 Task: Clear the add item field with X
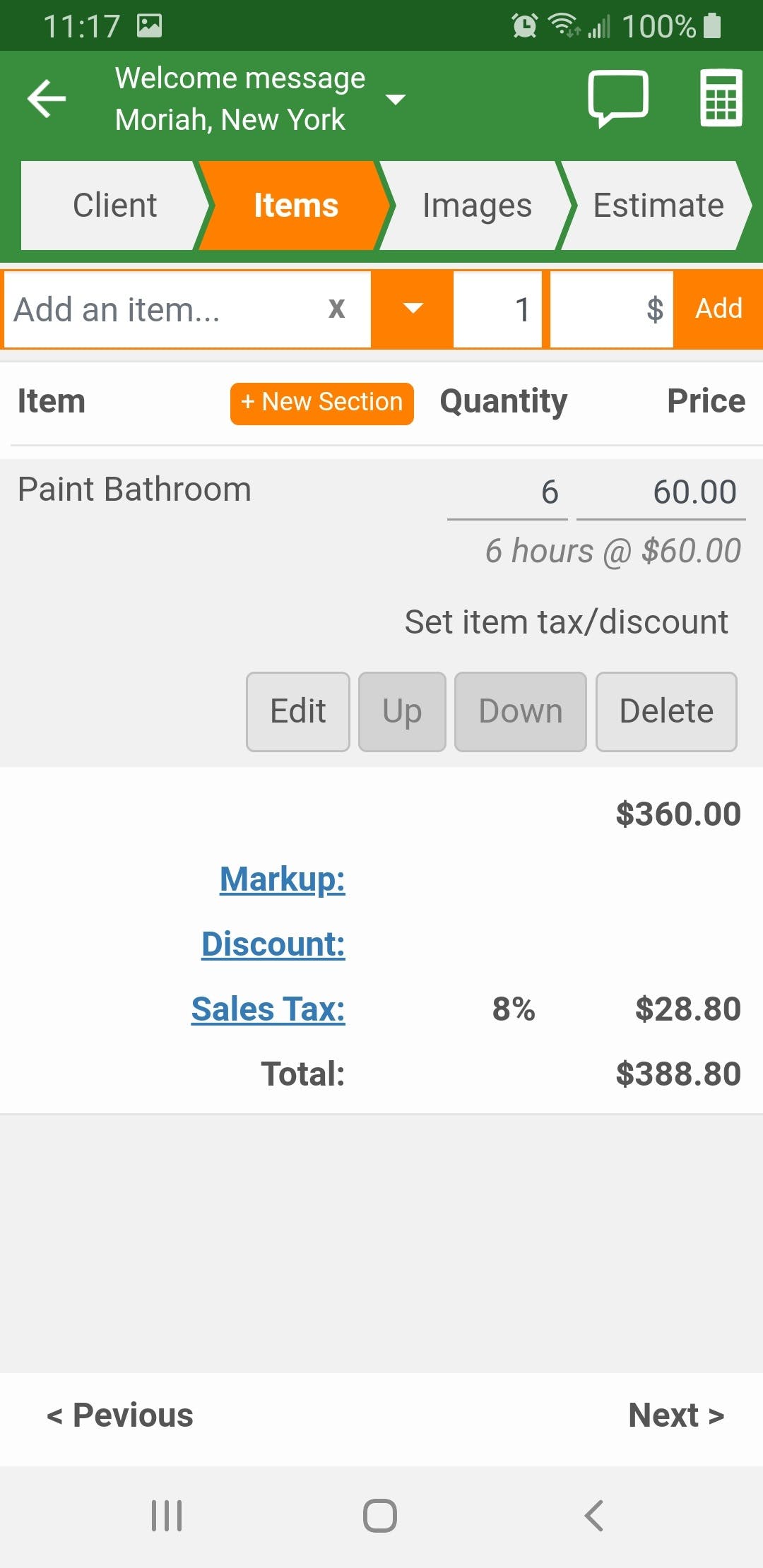pos(336,309)
